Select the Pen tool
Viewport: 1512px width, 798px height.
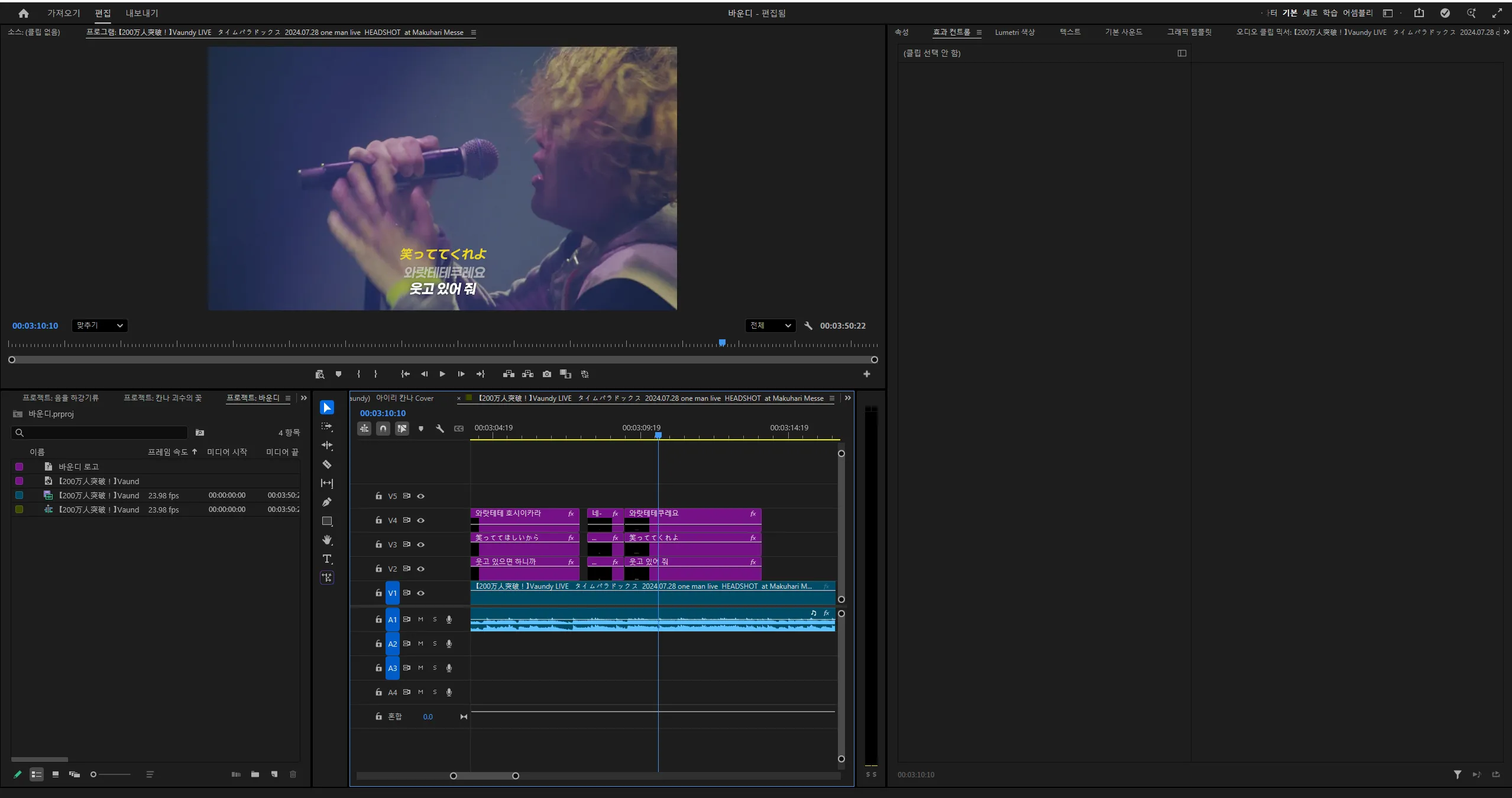coord(327,502)
